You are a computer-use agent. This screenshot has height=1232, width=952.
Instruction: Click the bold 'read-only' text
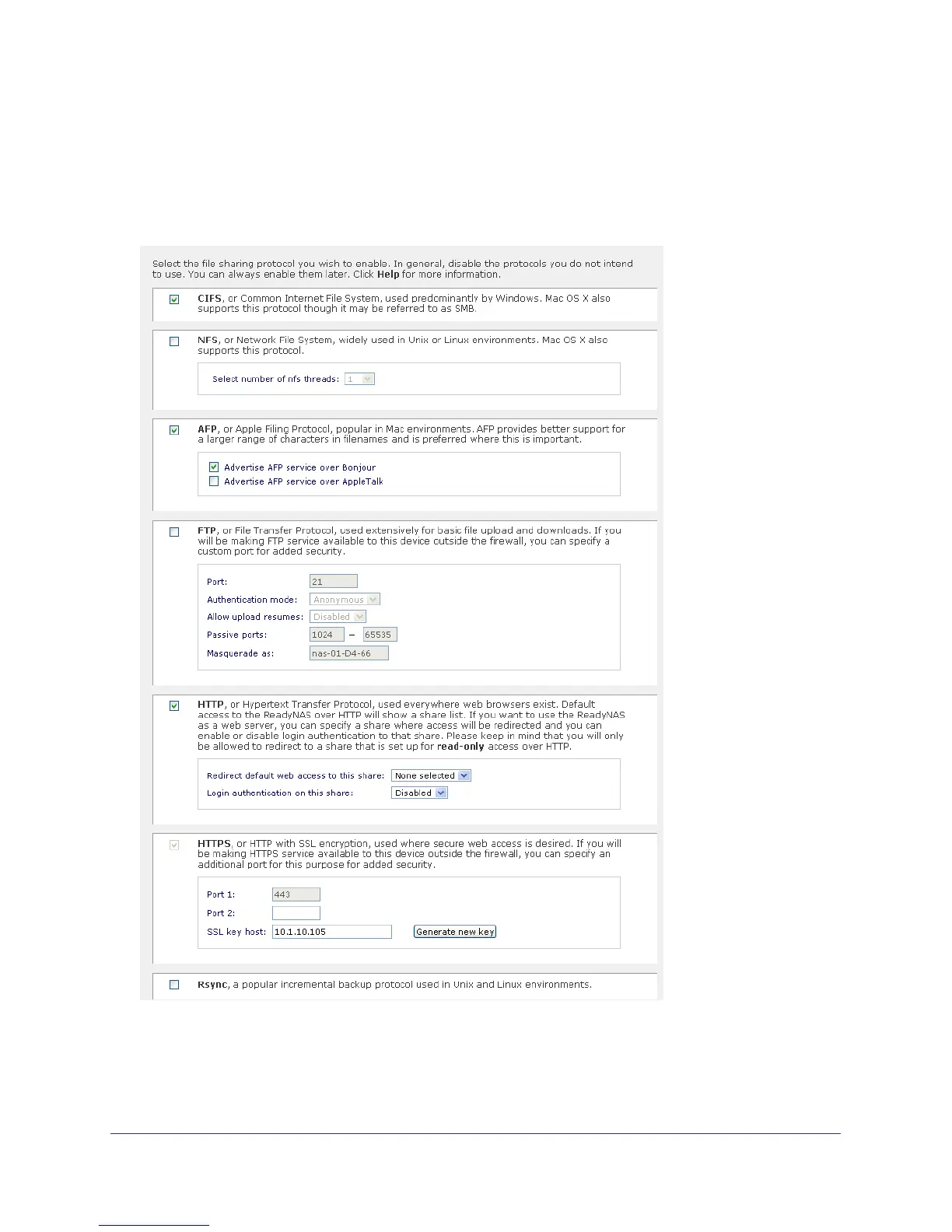tap(460, 747)
